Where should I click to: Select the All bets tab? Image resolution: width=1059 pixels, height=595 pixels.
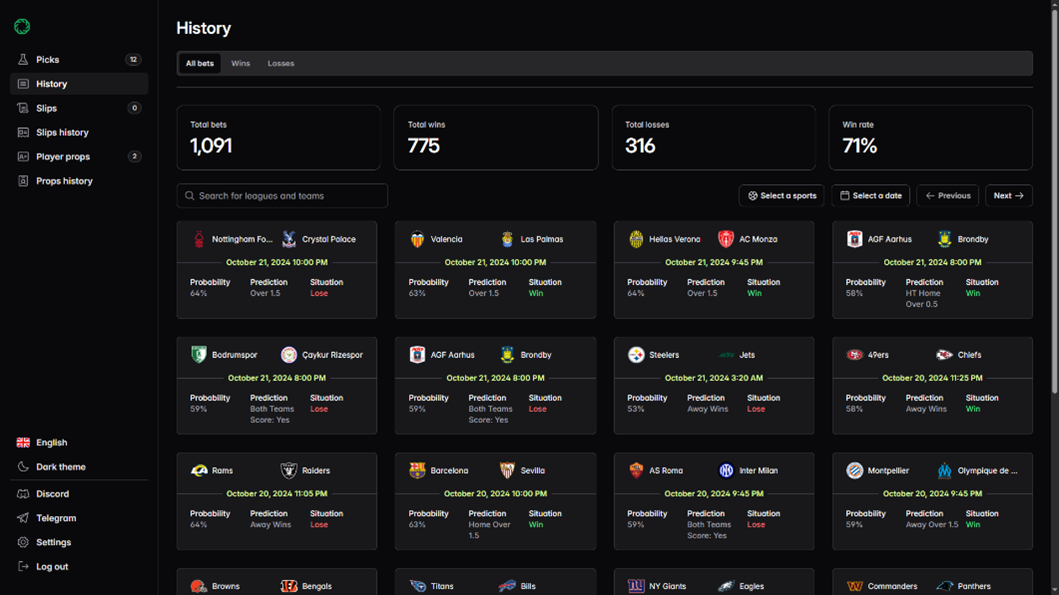[200, 63]
